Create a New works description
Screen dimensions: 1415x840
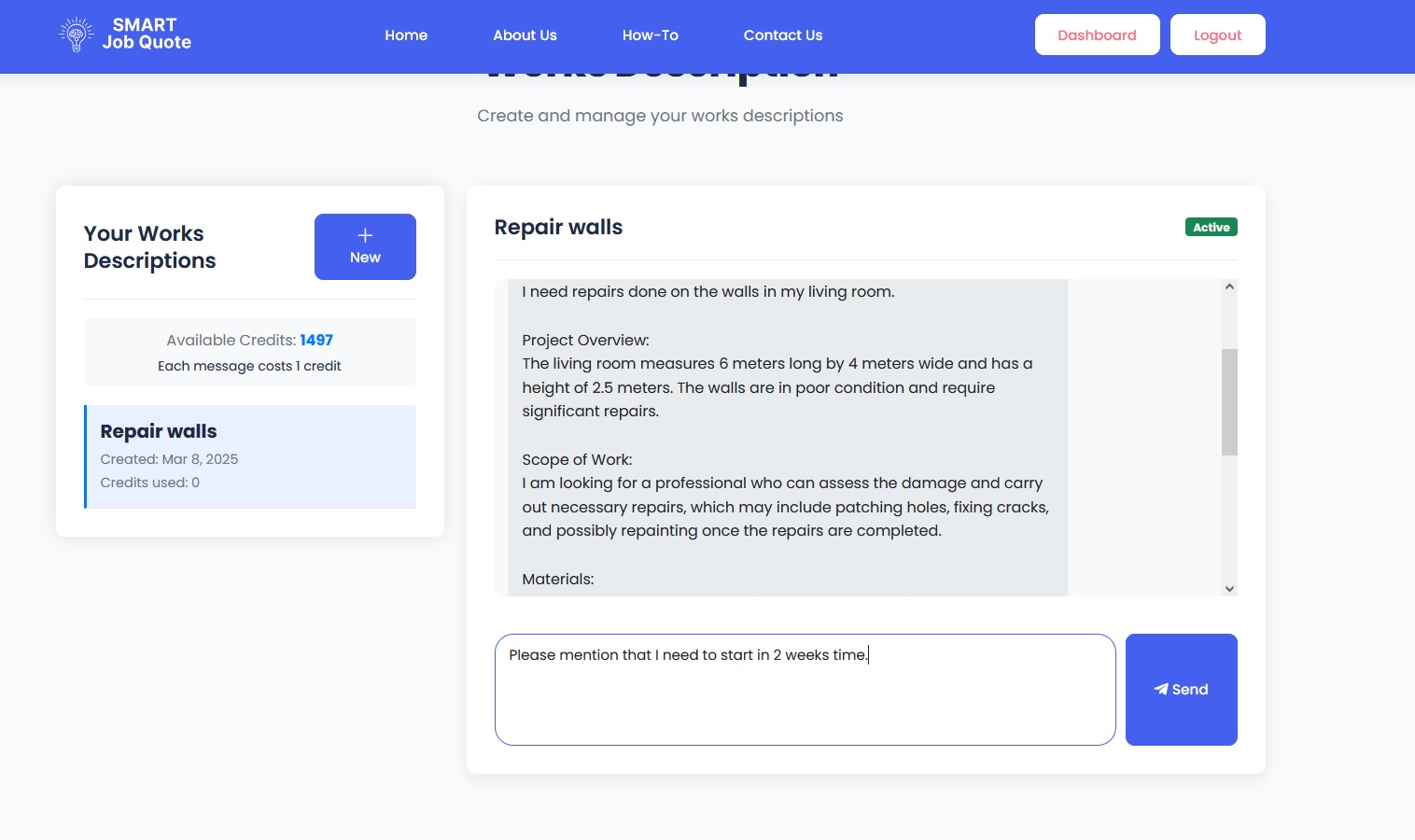(x=365, y=246)
